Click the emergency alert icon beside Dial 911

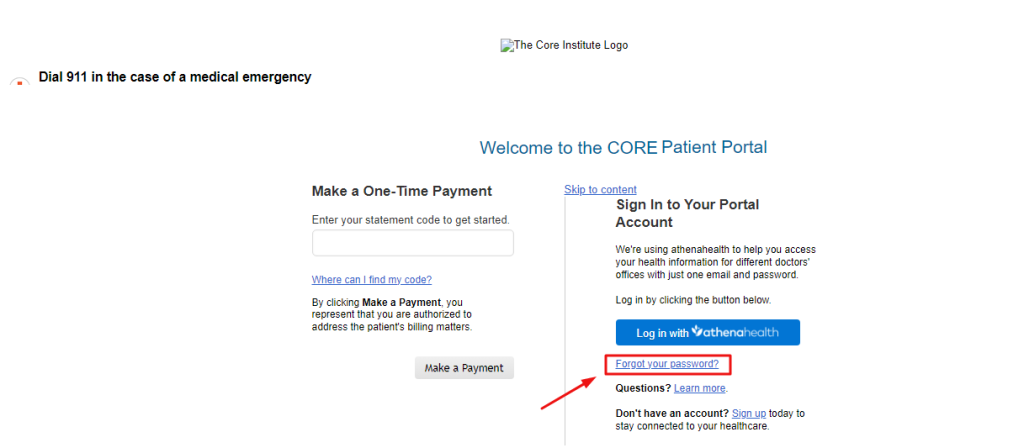pos(20,84)
